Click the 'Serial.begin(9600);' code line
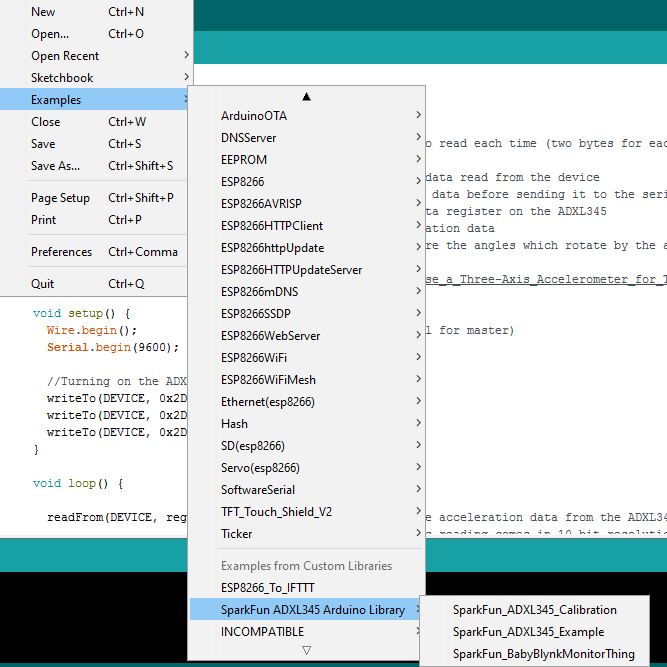The height and width of the screenshot is (667, 667). [113, 348]
